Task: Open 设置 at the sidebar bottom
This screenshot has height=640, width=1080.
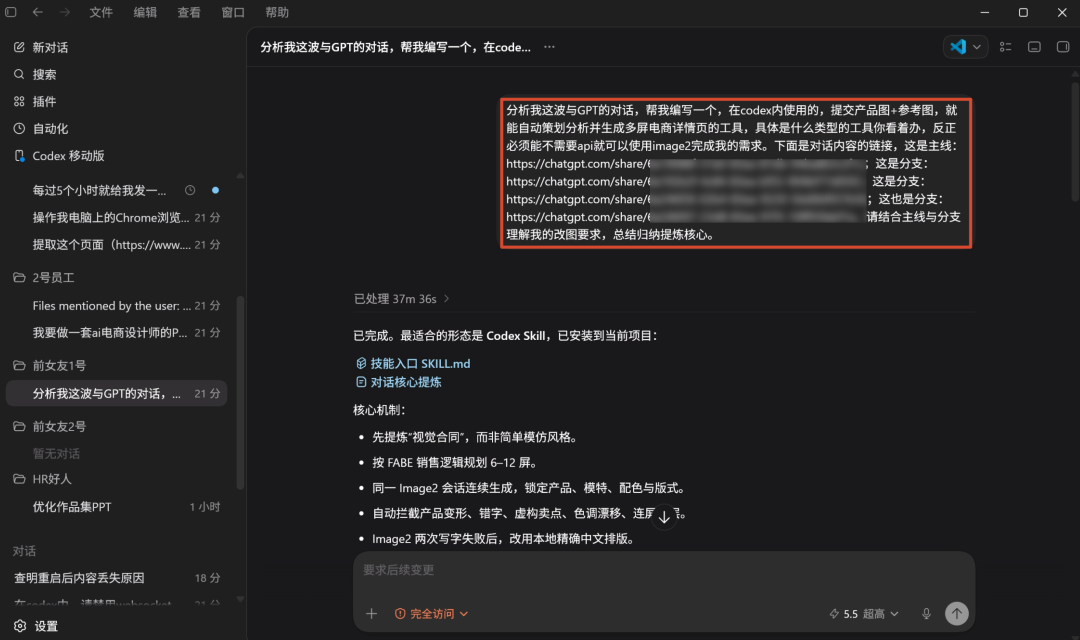Action: tap(37, 626)
